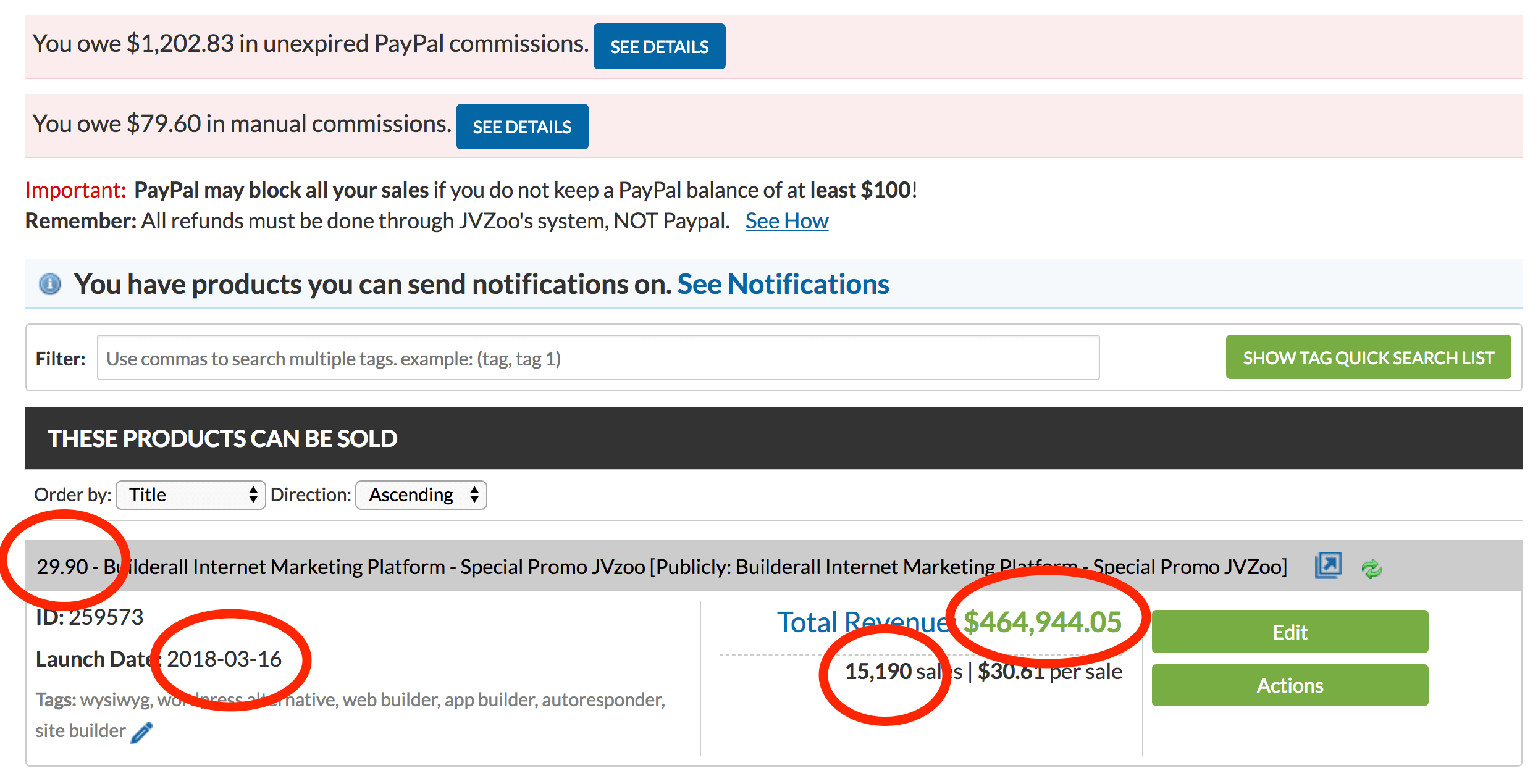The height and width of the screenshot is (784, 1538).
Task: Click the green Edit button
Action: [1290, 632]
